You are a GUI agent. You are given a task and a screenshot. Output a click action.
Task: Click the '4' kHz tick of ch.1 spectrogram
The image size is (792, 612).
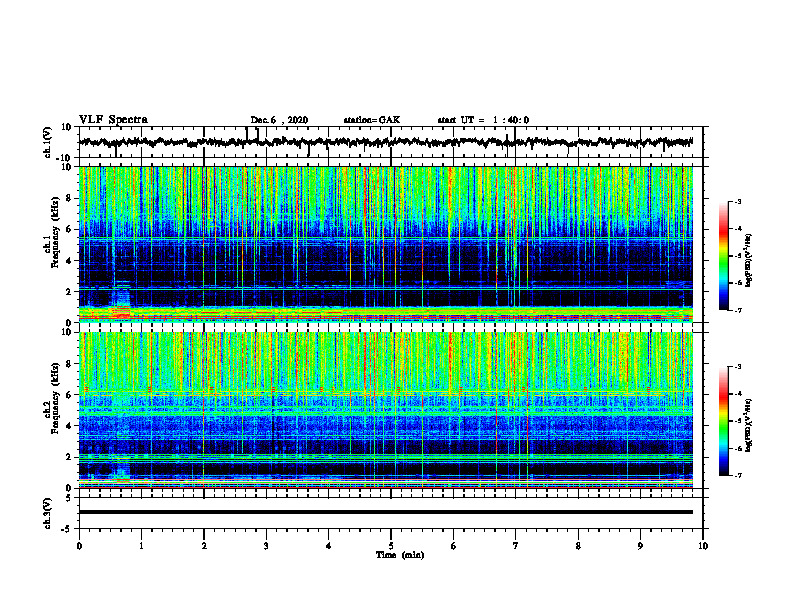click(69, 261)
